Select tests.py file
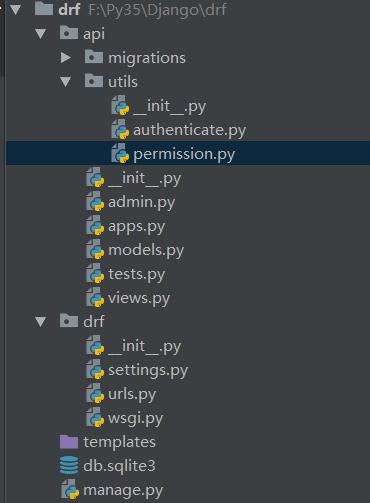 136,274
